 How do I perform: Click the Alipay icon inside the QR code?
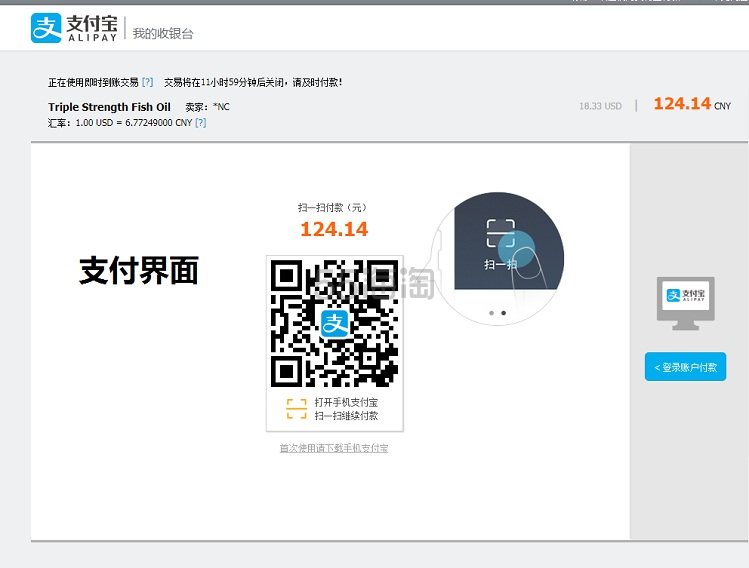334,324
